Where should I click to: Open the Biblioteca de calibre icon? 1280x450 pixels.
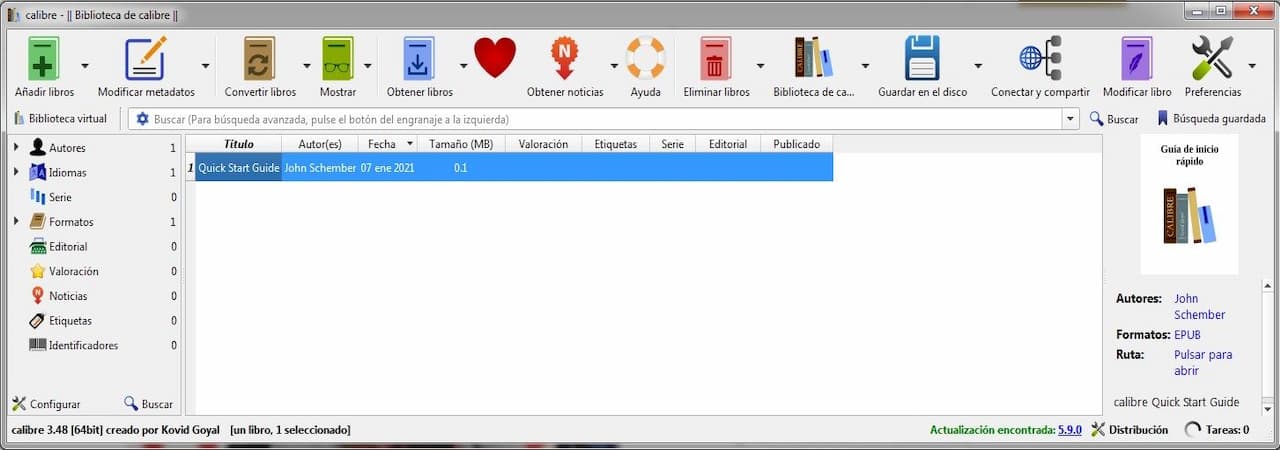(814, 58)
